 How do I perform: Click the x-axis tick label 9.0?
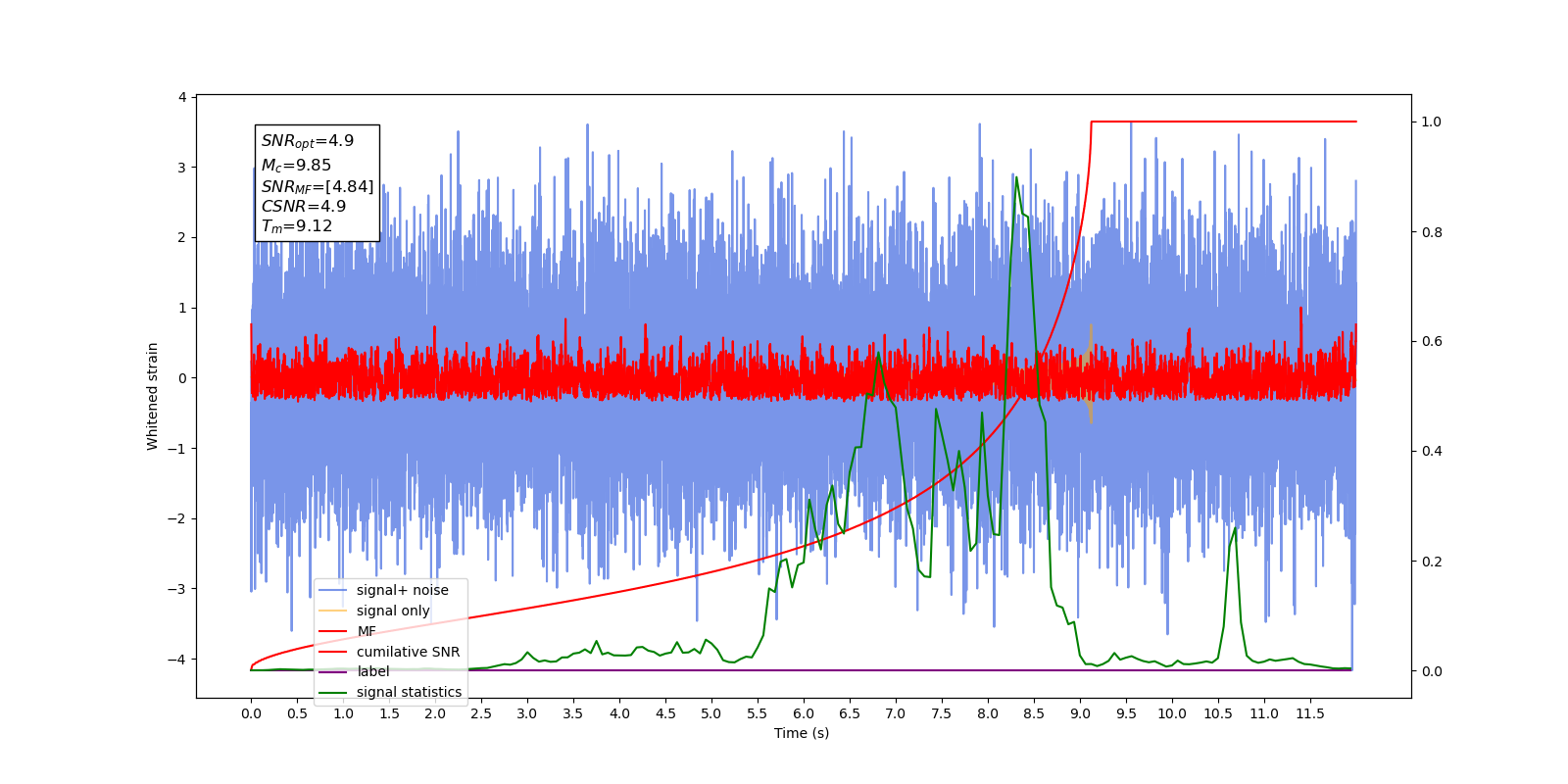[1080, 713]
